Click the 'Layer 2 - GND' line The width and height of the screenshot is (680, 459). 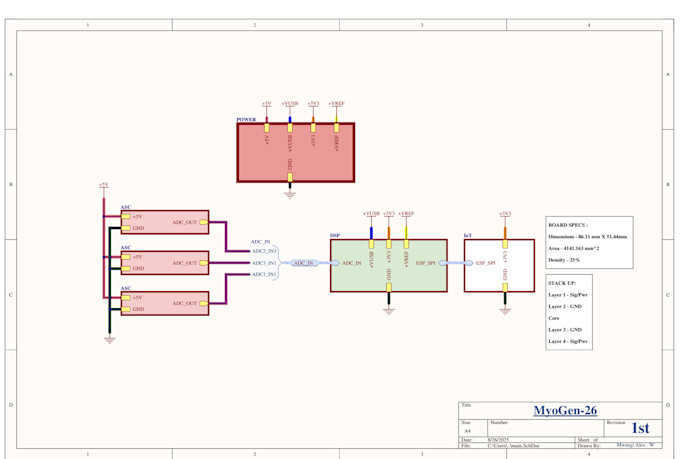(x=565, y=306)
